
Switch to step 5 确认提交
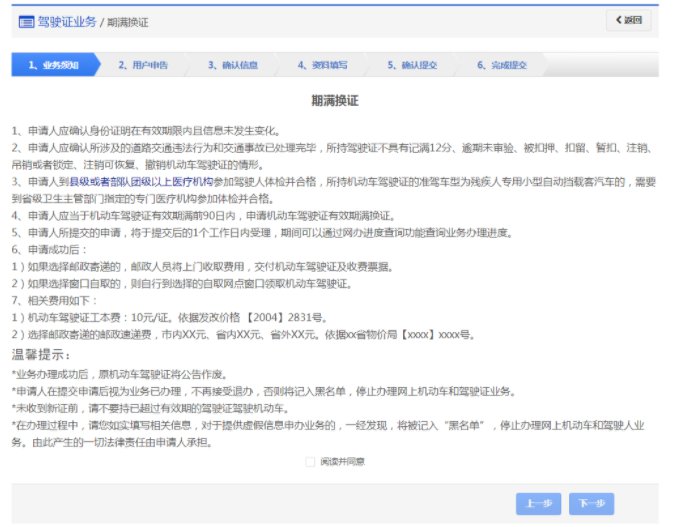click(412, 65)
